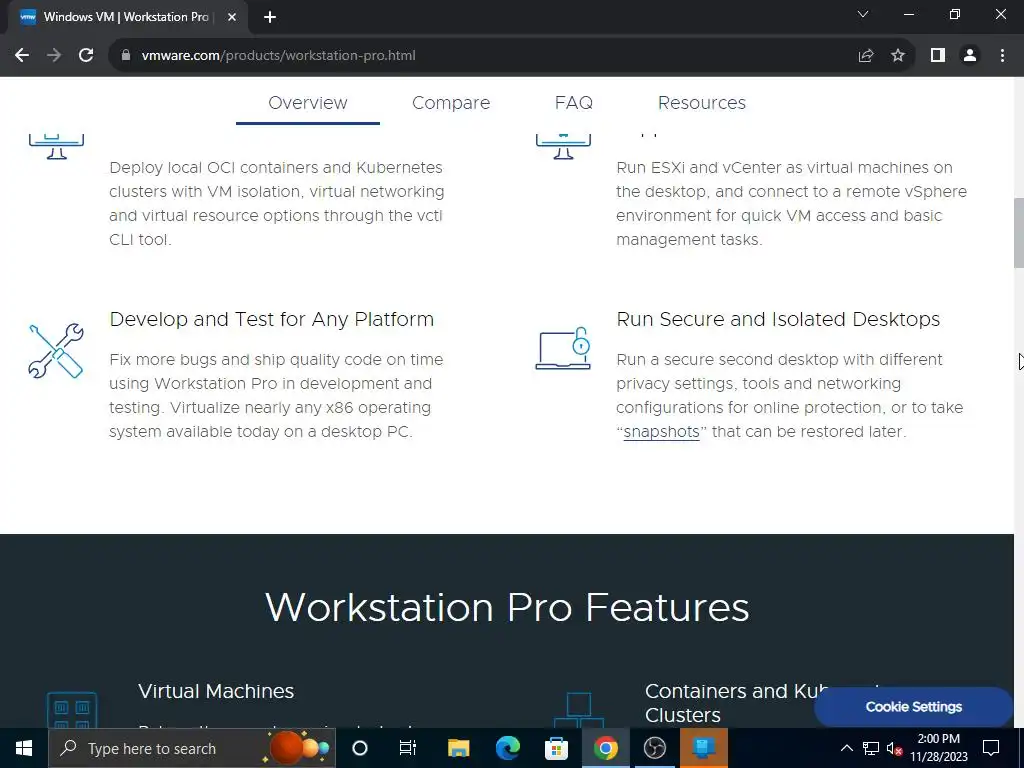Launch File Explorer from the taskbar

[458, 748]
